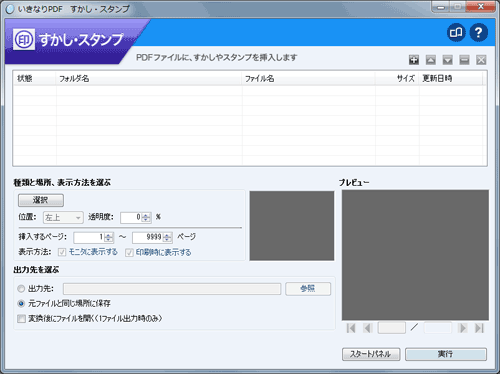
Task: Sort by 状態 column header
Action: tap(34, 79)
